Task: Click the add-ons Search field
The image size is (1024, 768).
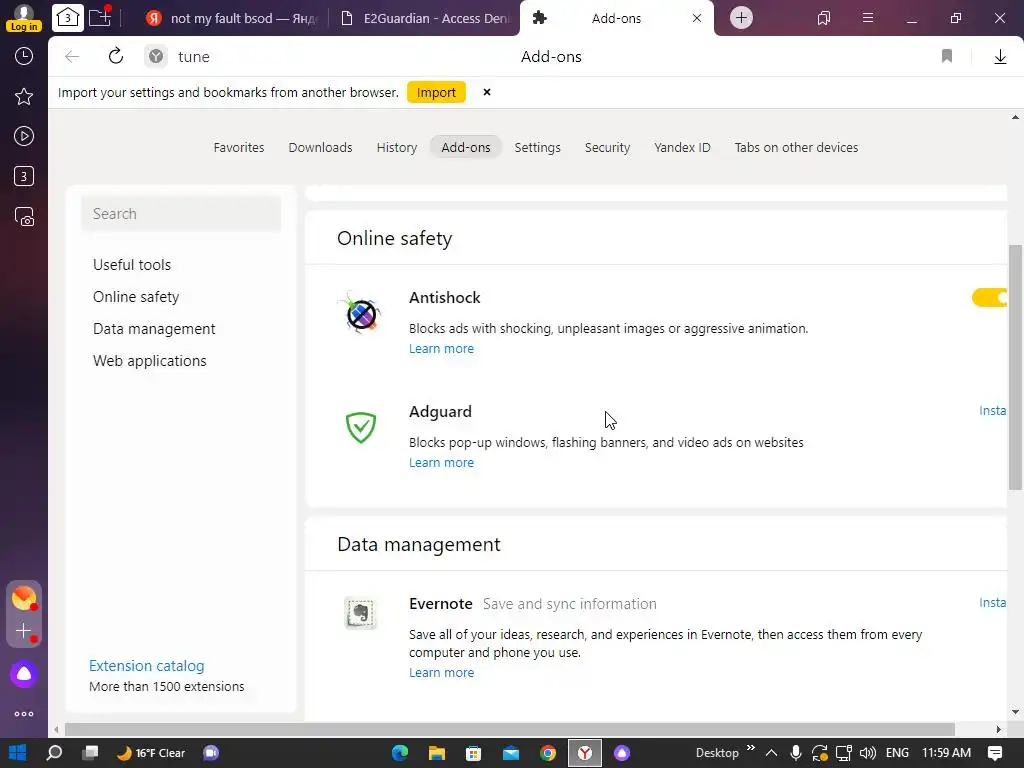Action: tap(181, 214)
